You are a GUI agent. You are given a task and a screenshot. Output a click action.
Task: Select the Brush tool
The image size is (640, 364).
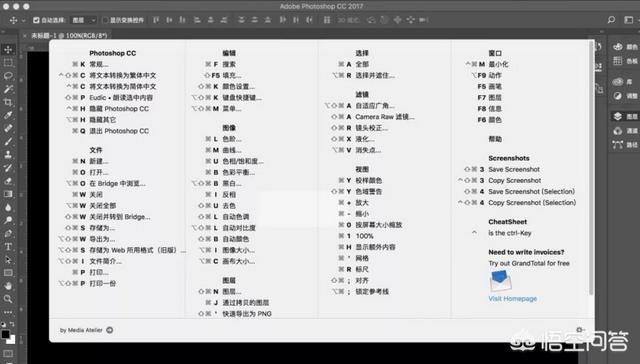coord(8,141)
